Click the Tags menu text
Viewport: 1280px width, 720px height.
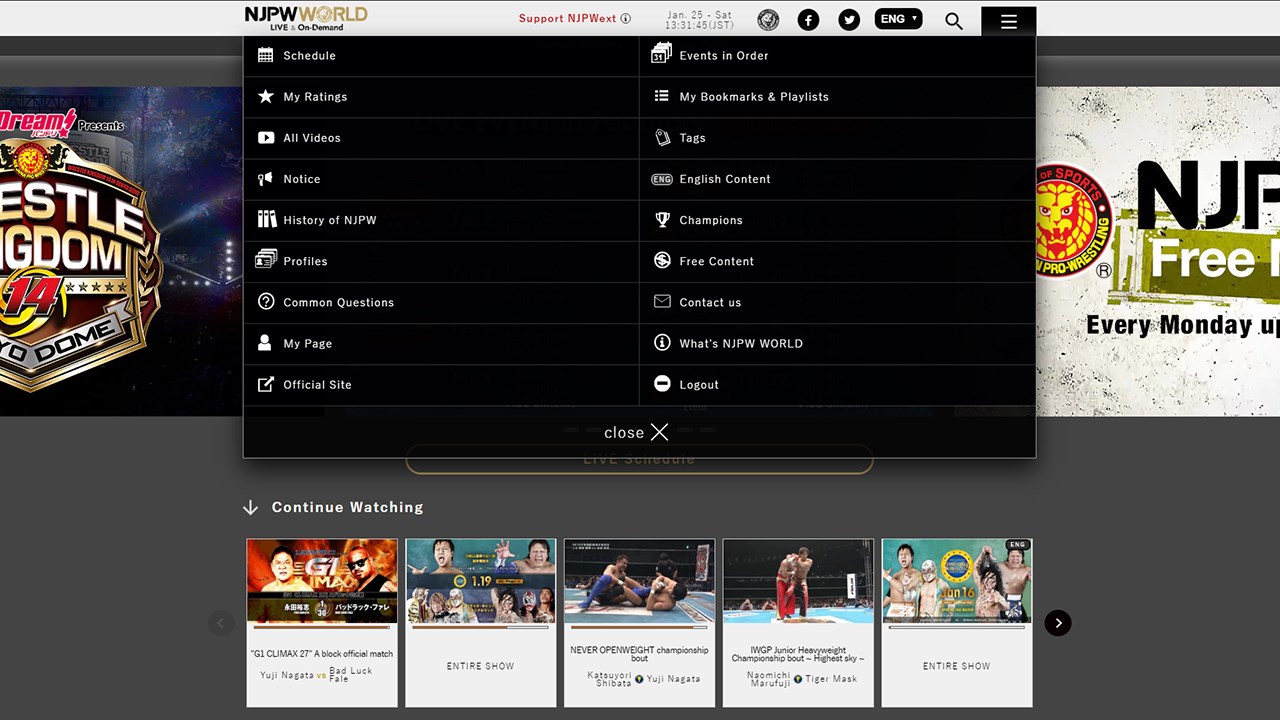click(692, 138)
